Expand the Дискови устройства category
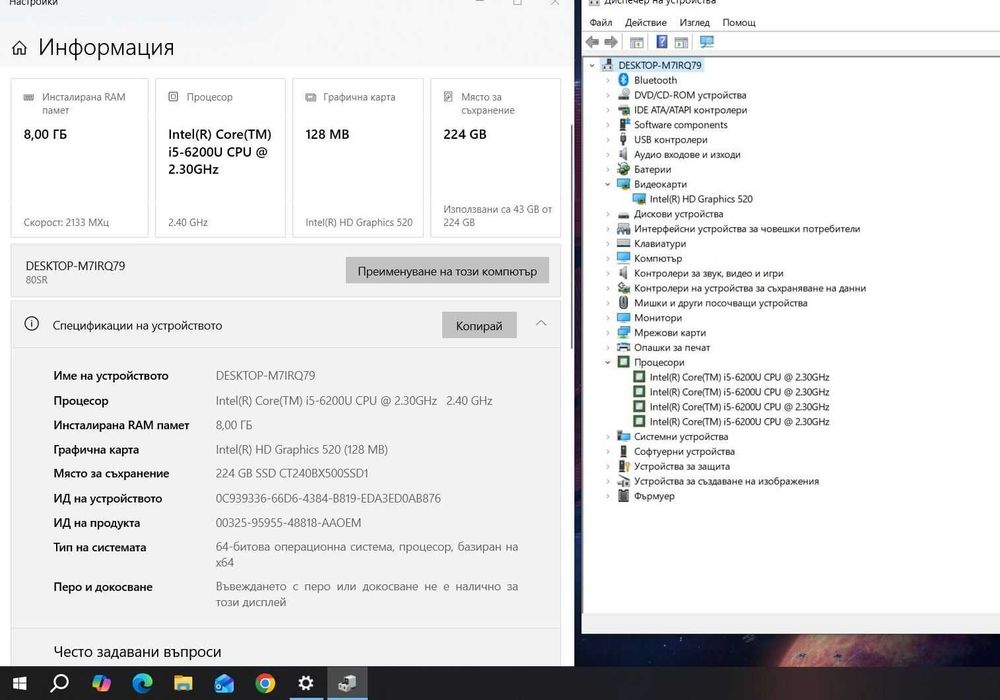The width and height of the screenshot is (1000, 700). pyautogui.click(x=608, y=214)
